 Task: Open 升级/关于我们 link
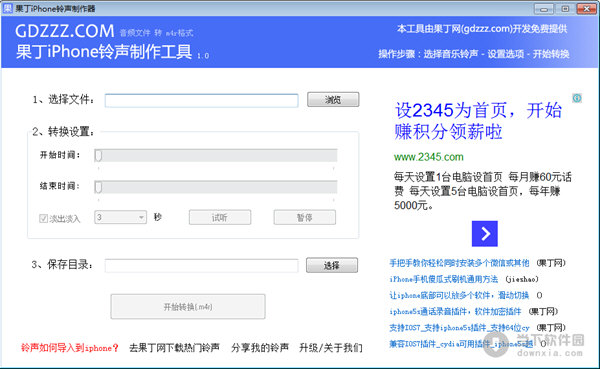(331, 348)
